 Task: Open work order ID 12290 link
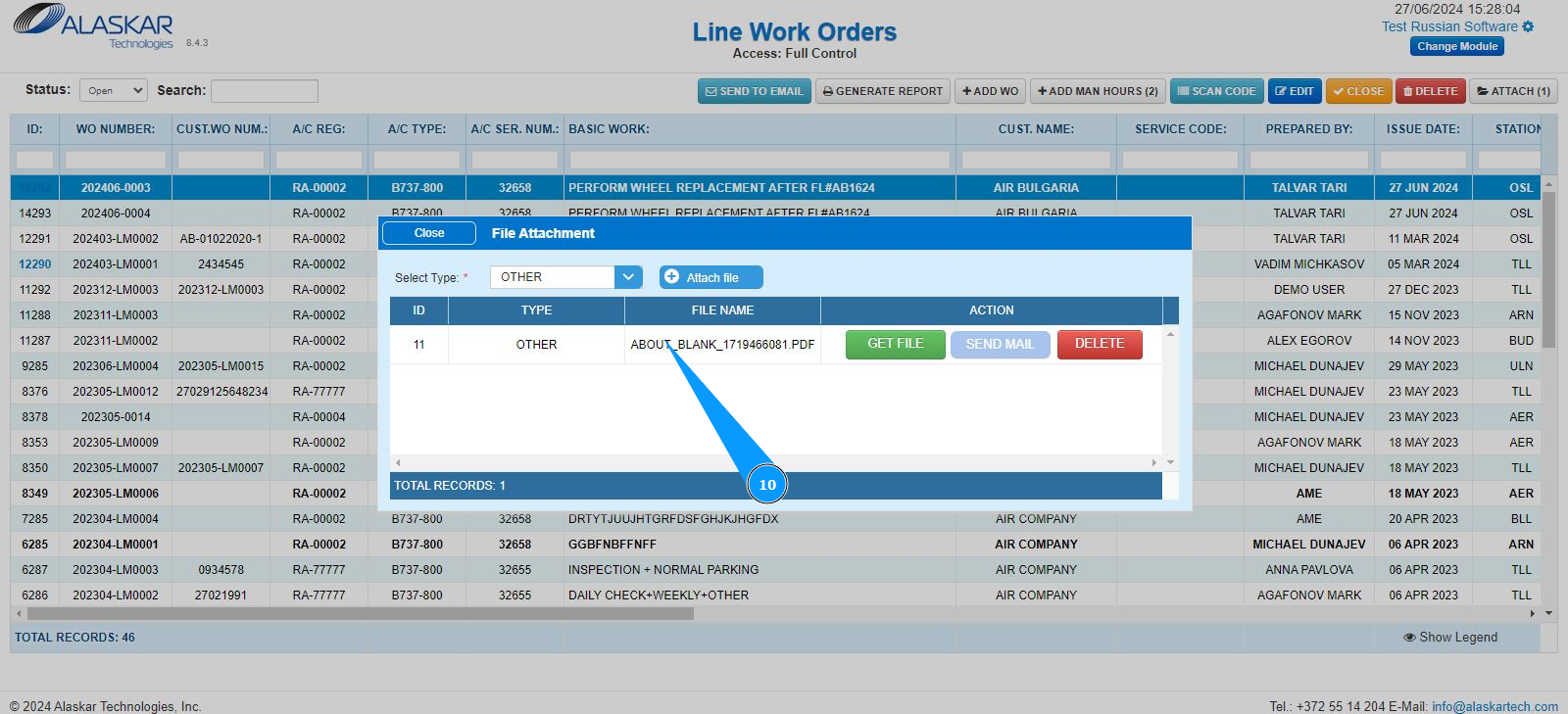tap(35, 264)
